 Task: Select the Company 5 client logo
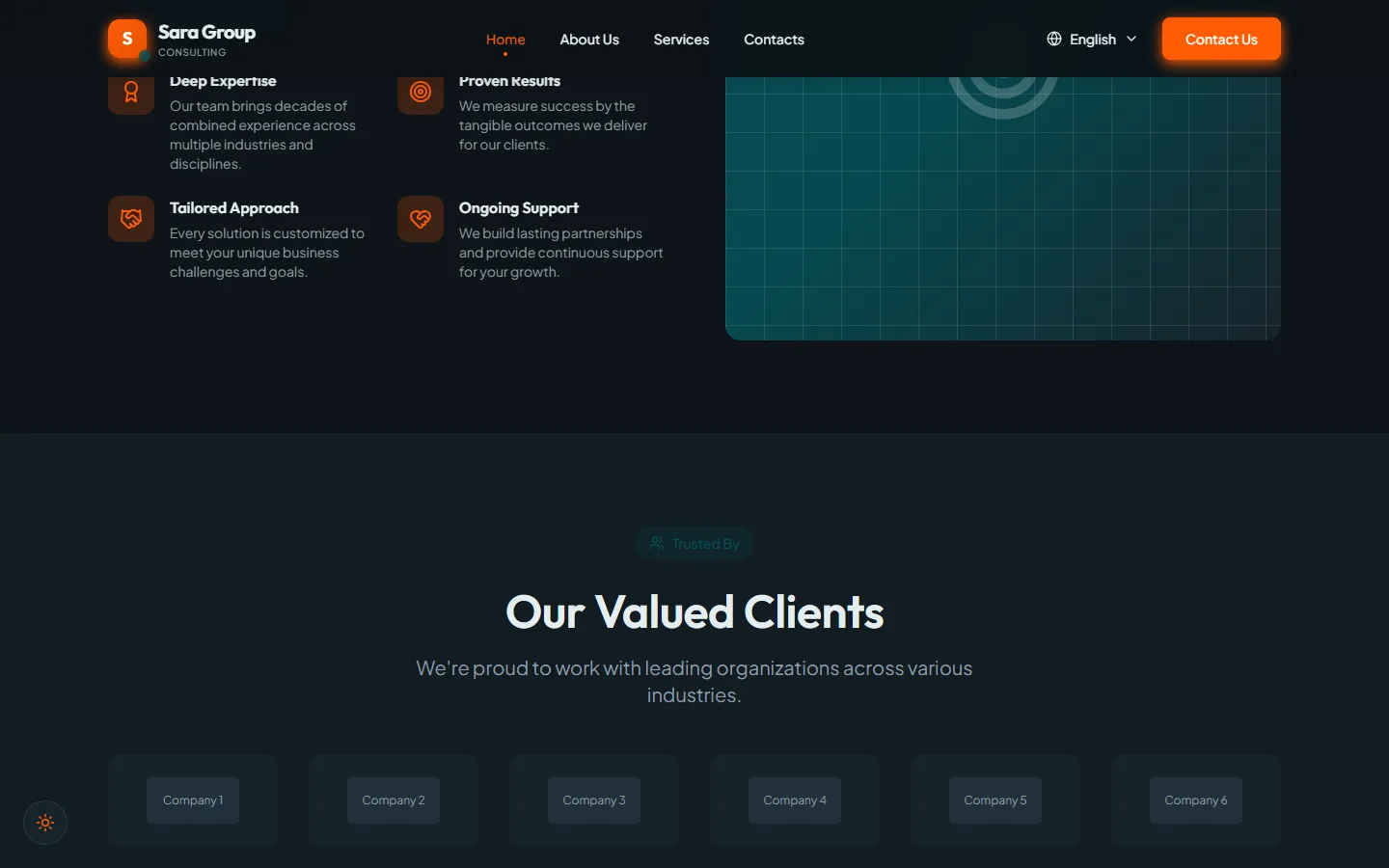[x=995, y=800]
